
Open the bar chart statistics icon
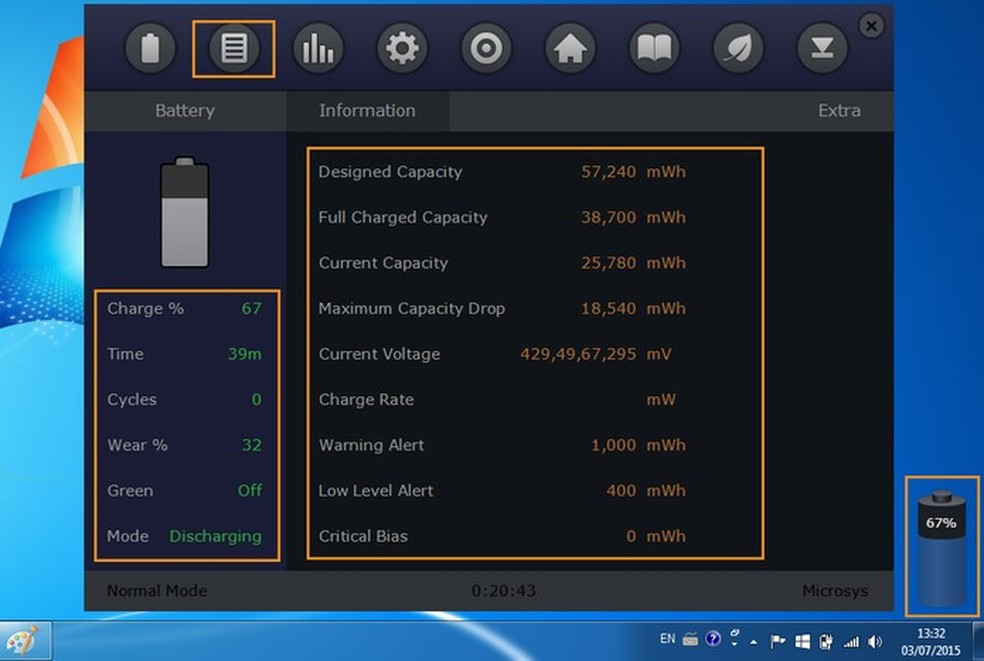pos(318,48)
